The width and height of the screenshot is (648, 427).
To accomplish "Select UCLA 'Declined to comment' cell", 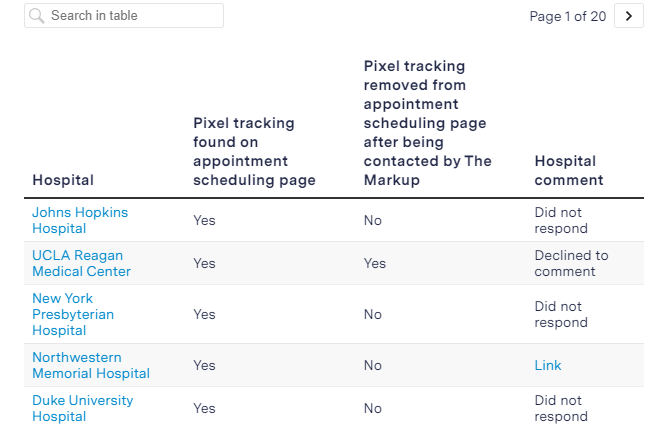I will (571, 263).
